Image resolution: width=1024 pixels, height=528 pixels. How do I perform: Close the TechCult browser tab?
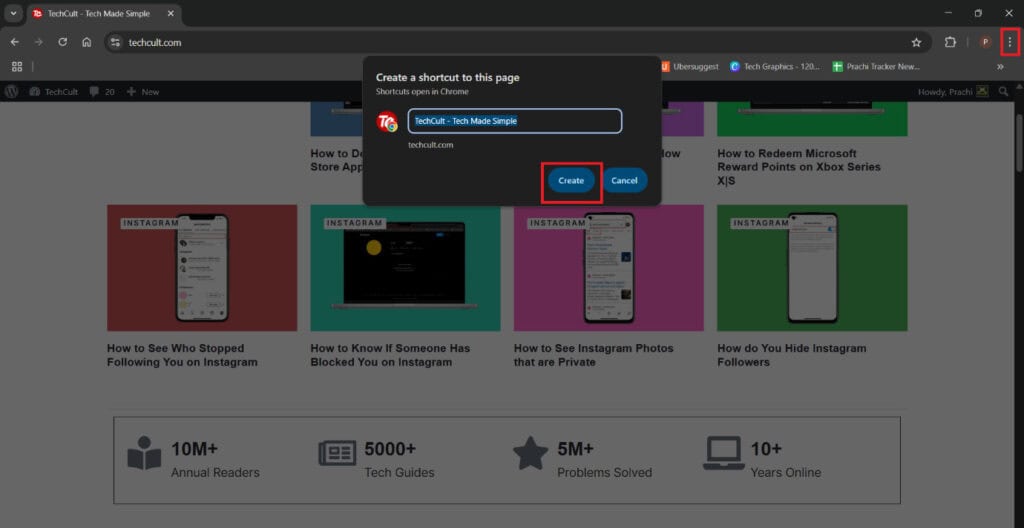tap(170, 14)
